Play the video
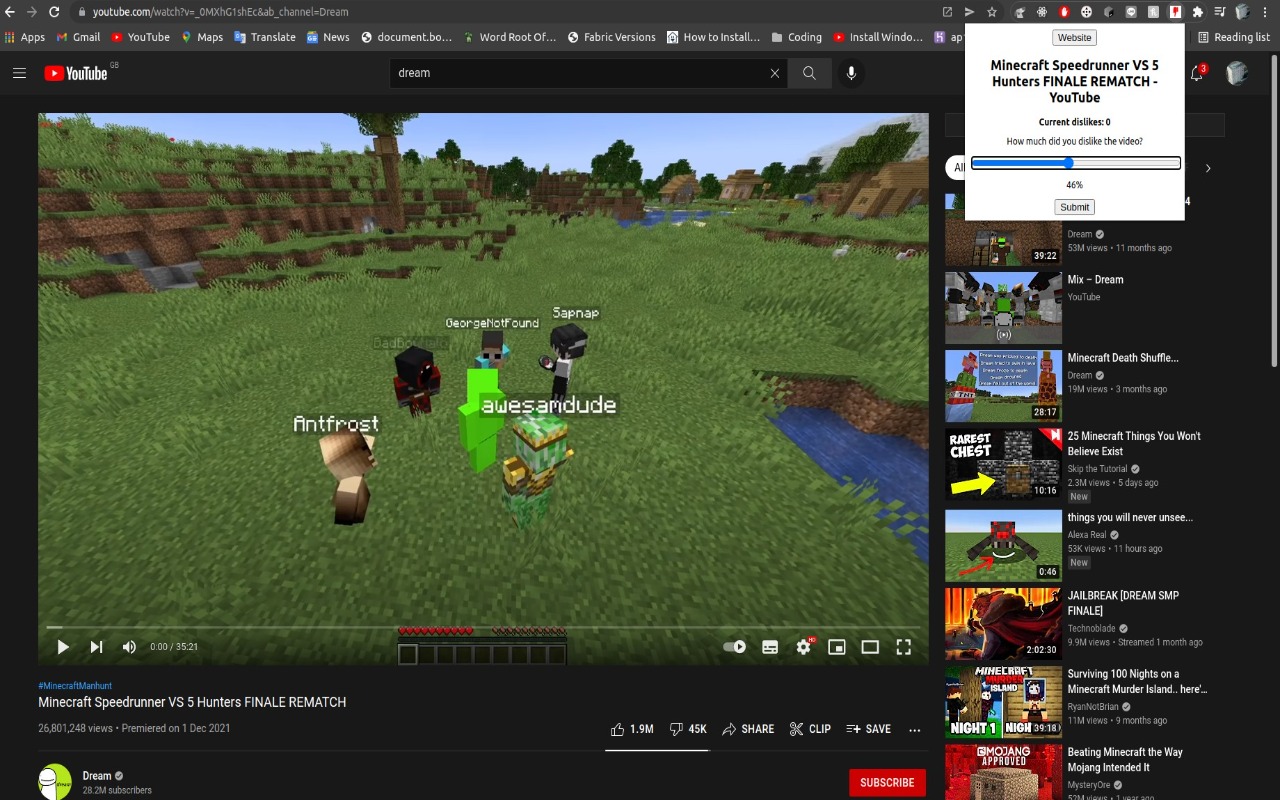 click(62, 647)
